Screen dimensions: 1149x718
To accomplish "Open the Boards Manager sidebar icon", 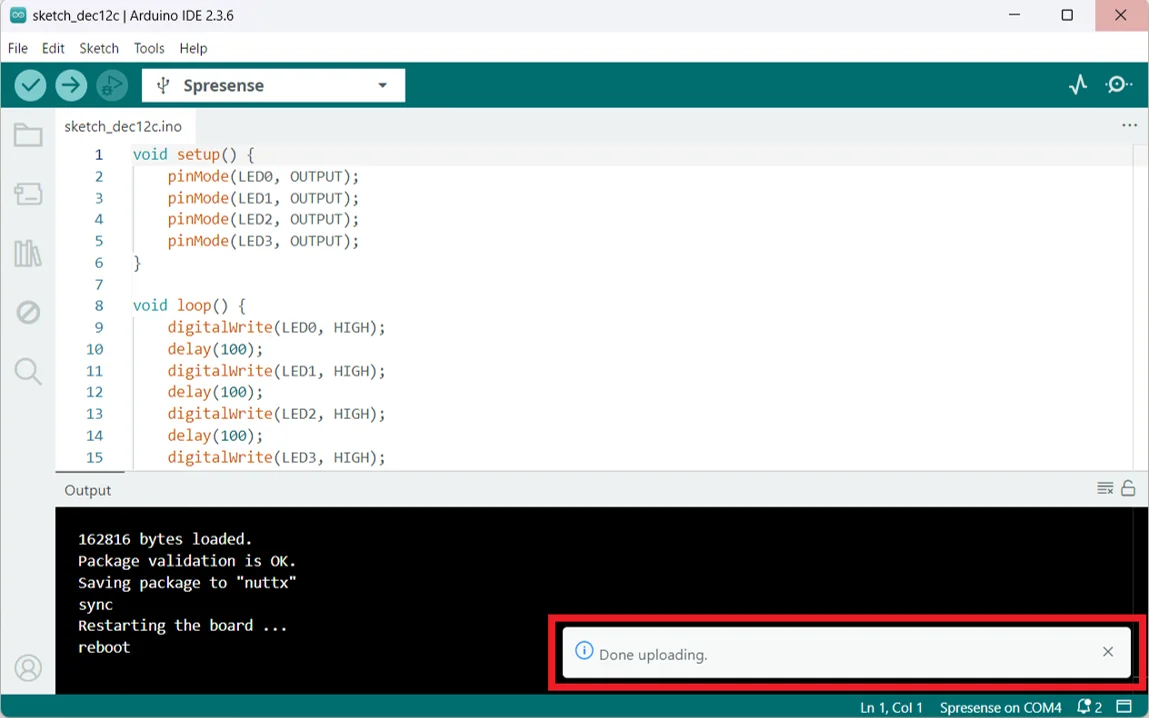I will click(x=28, y=194).
